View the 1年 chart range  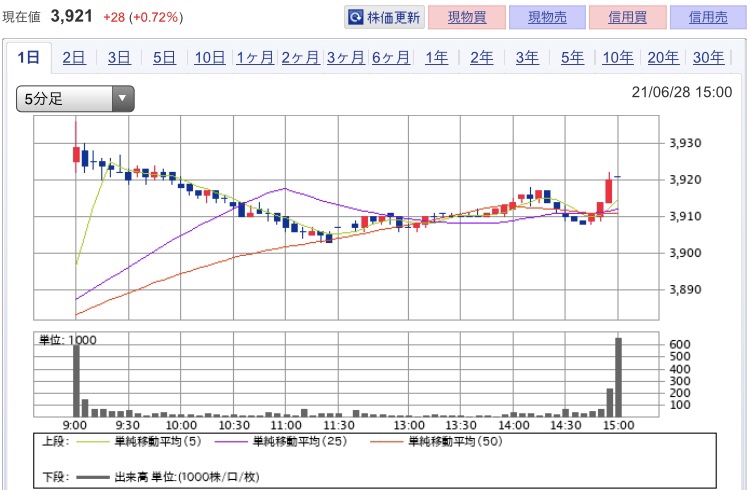[x=436, y=58]
